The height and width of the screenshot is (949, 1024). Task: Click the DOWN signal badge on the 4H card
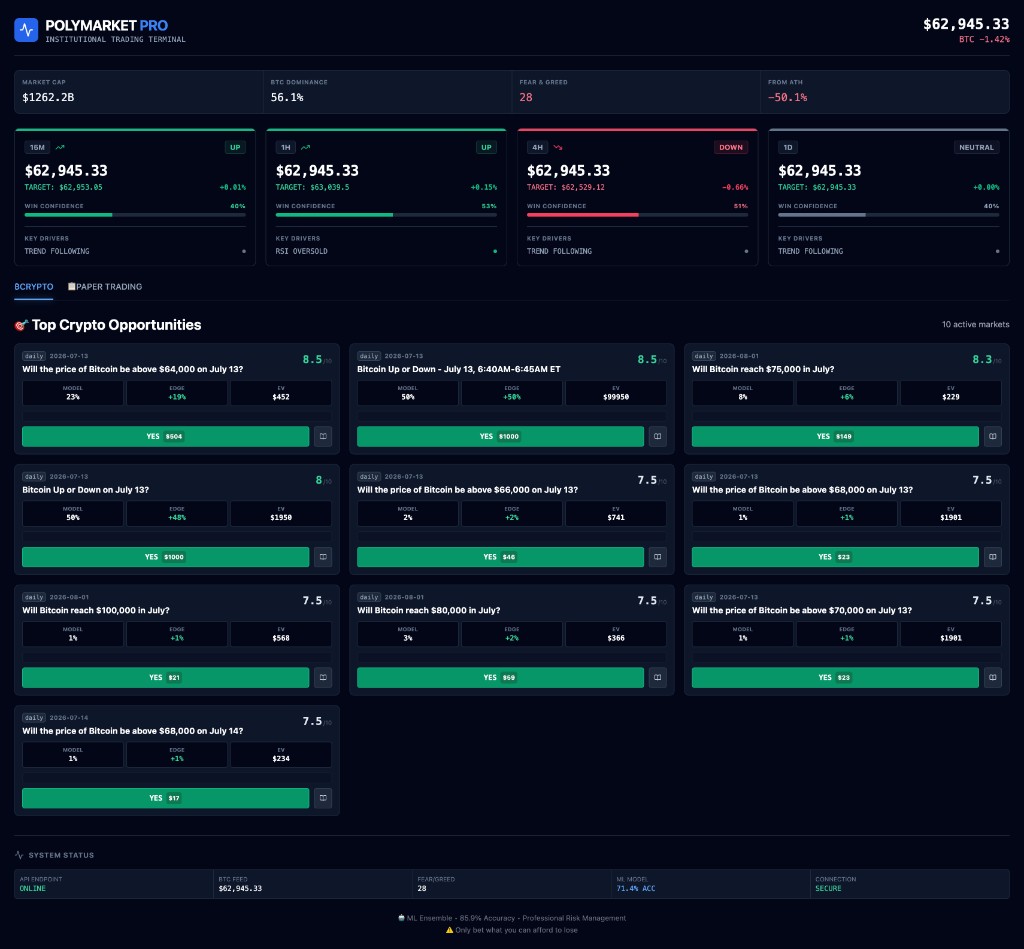click(x=731, y=148)
